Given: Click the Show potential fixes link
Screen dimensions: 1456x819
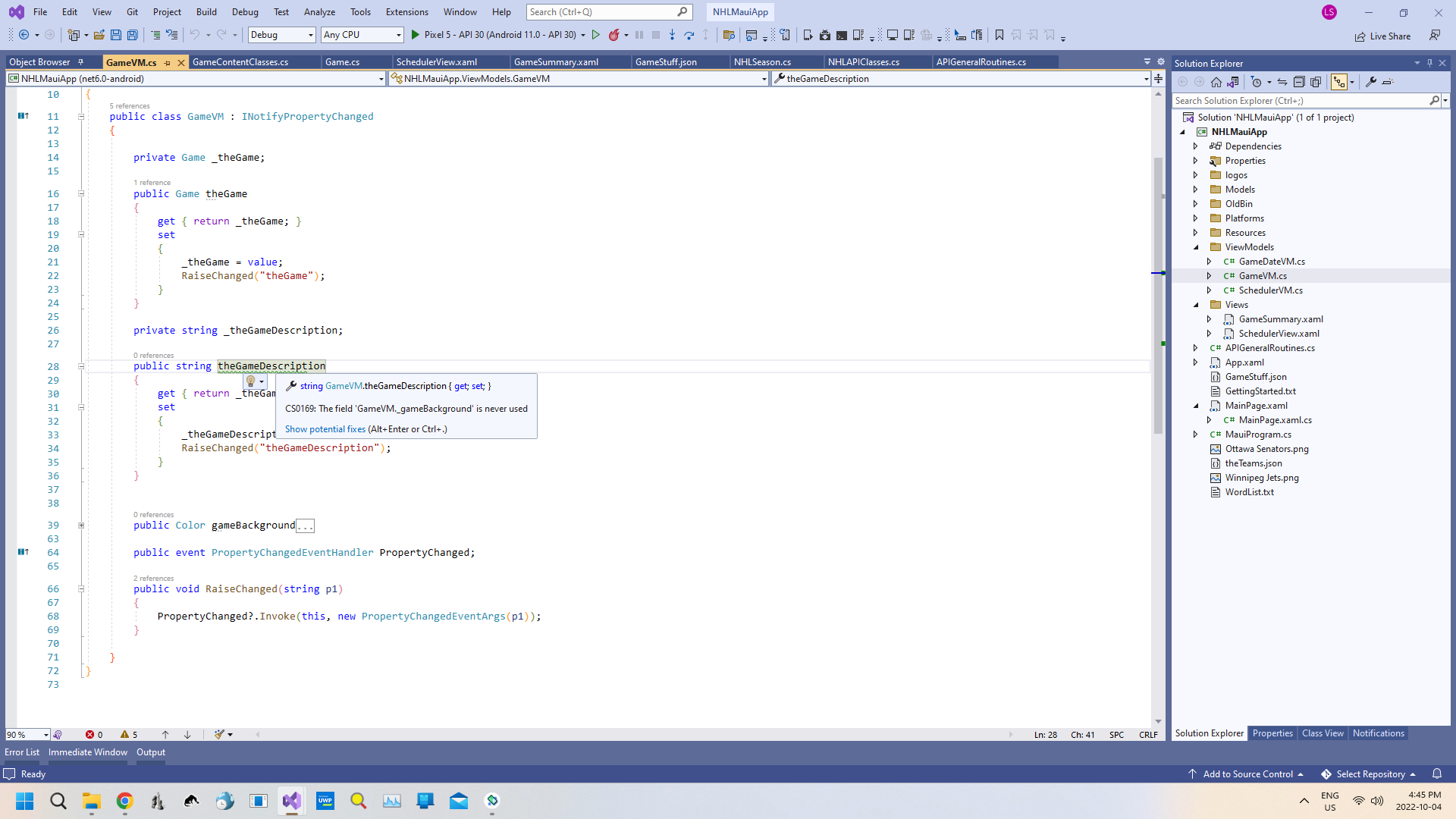Looking at the screenshot, I should point(325,428).
